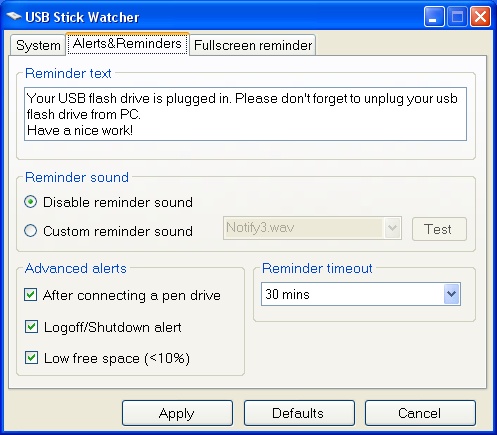The width and height of the screenshot is (497, 435).
Task: Open the Fullscreen reminder tab
Action: point(253,45)
